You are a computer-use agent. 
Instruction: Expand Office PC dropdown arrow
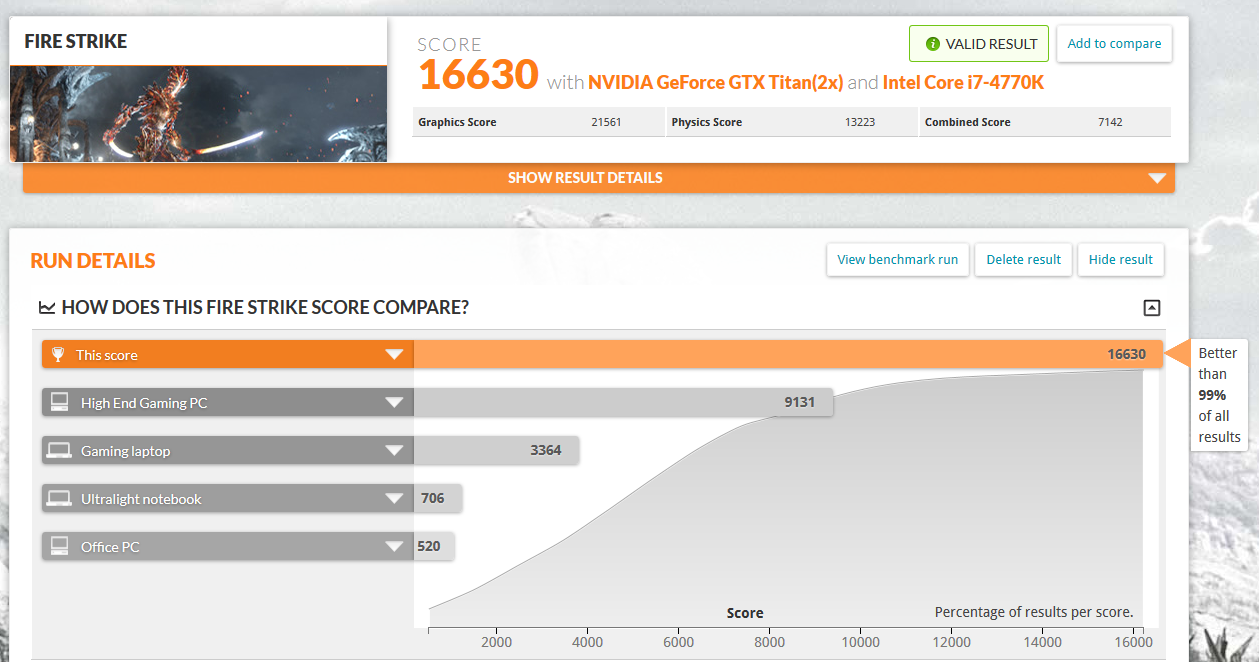tap(394, 547)
